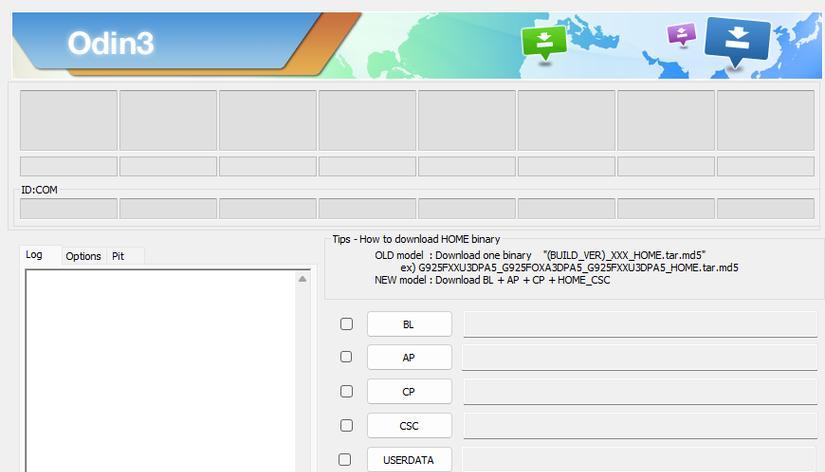
Task: Click inside the empty log text area
Action: coord(160,371)
